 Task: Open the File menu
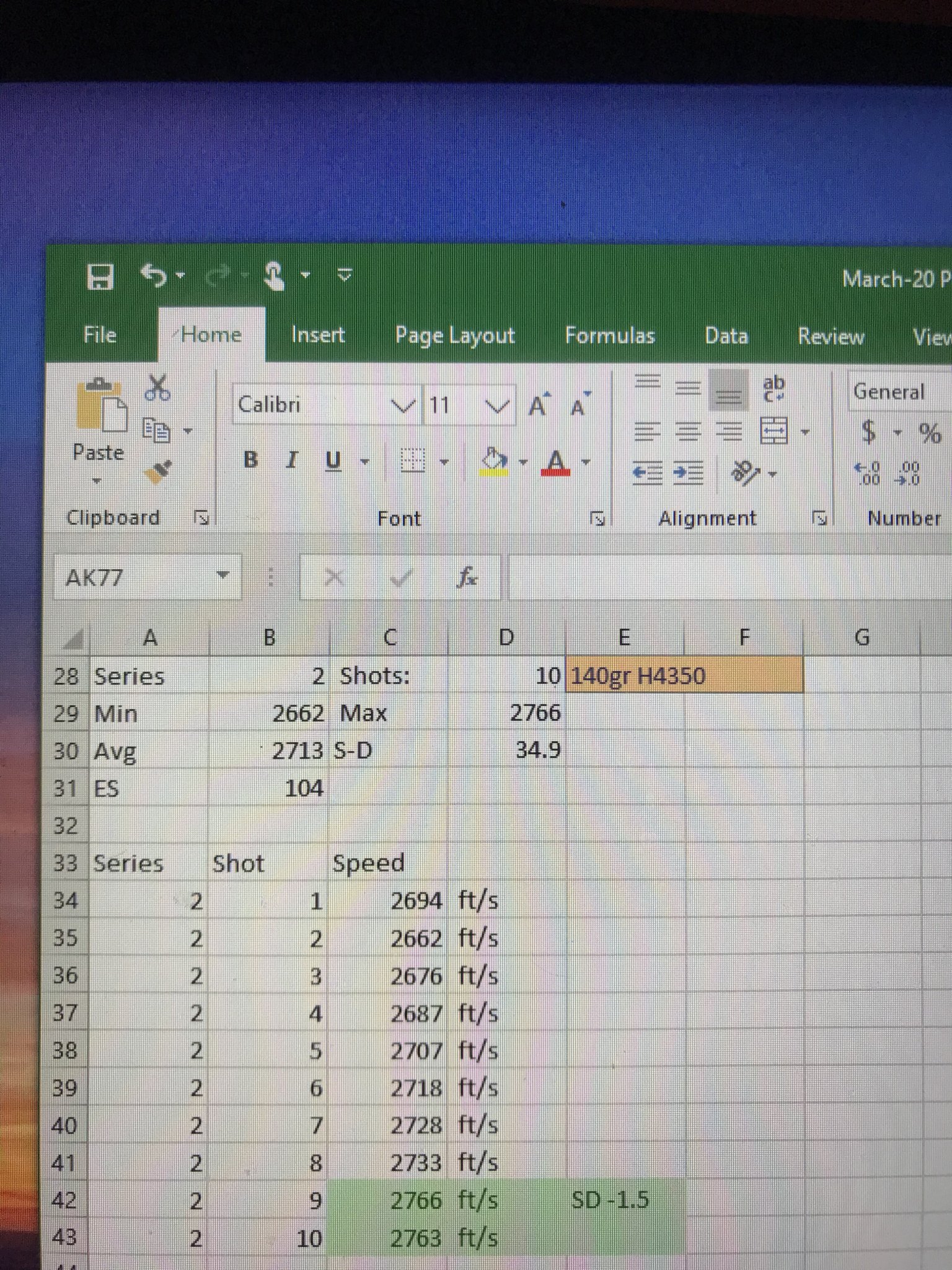tap(100, 335)
